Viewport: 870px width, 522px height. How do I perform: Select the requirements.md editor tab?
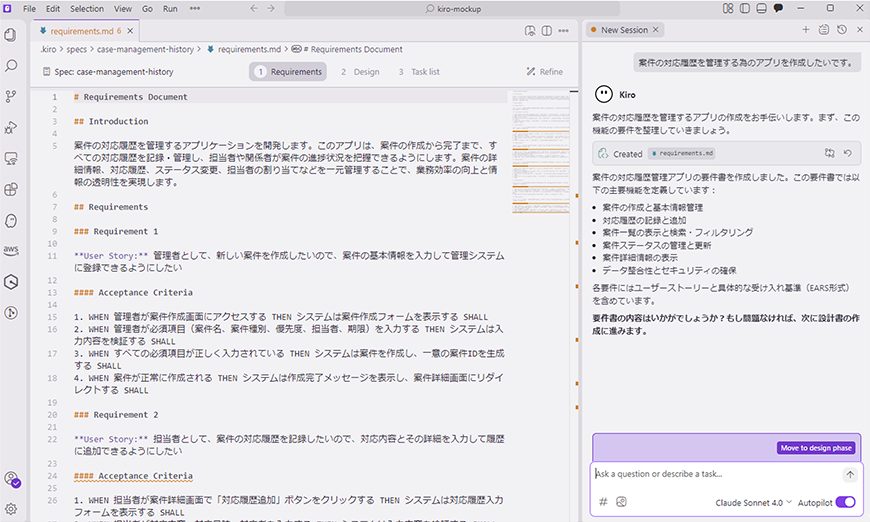[85, 31]
